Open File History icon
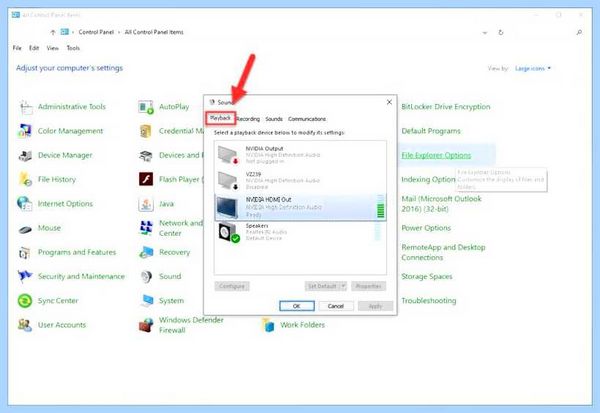Image resolution: width=600 pixels, height=413 pixels. tap(25, 180)
